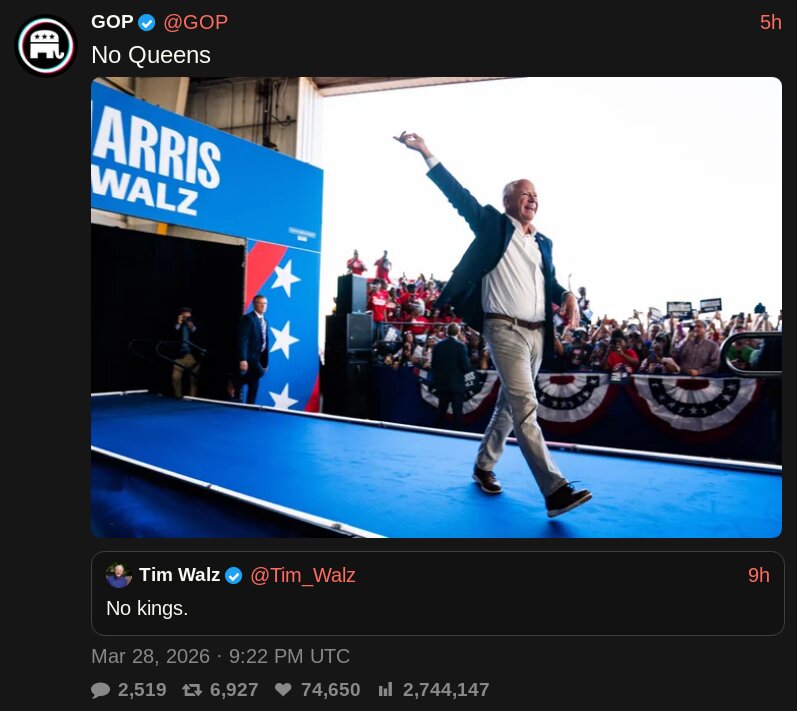
Task: Click the heart likes icon
Action: tap(283, 690)
